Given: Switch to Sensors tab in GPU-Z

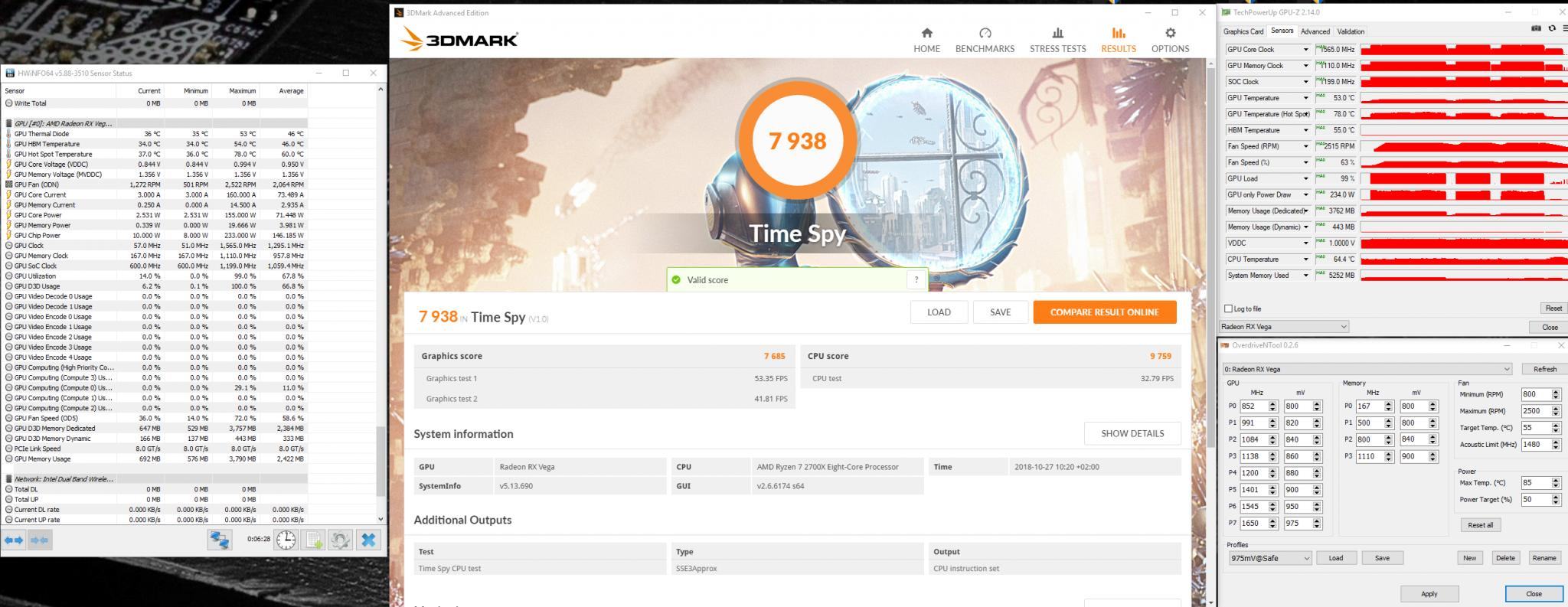Looking at the screenshot, I should [1282, 31].
